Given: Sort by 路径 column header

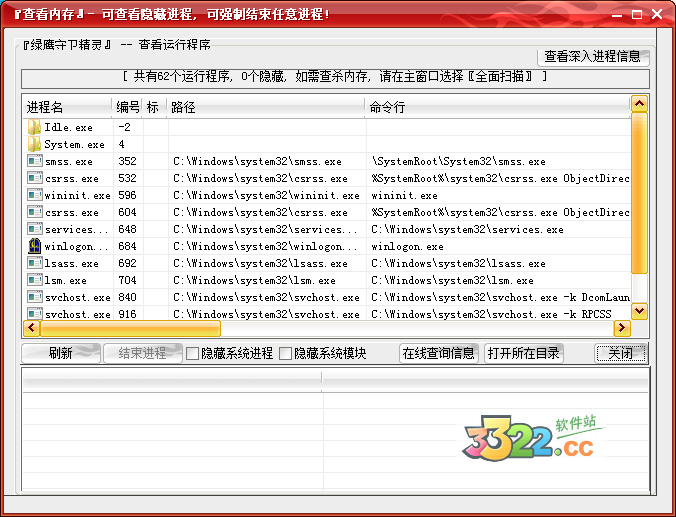Looking at the screenshot, I should (266, 107).
